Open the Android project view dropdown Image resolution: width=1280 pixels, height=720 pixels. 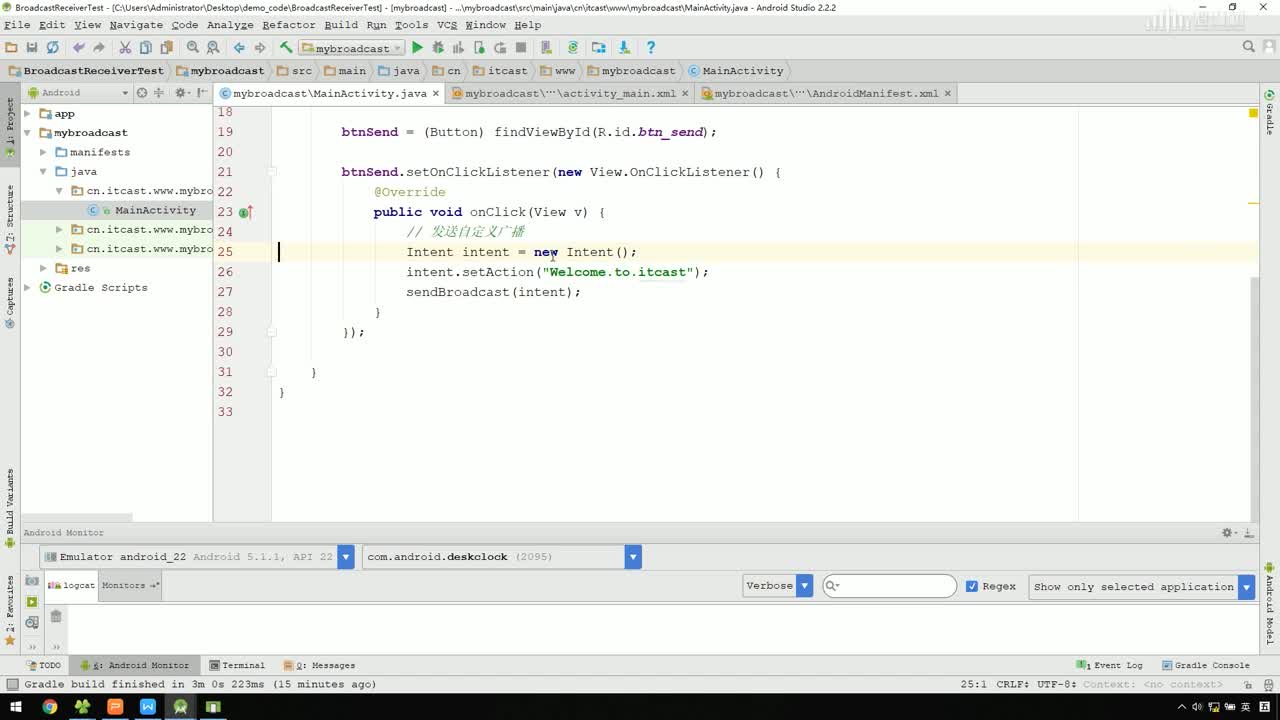click(78, 92)
